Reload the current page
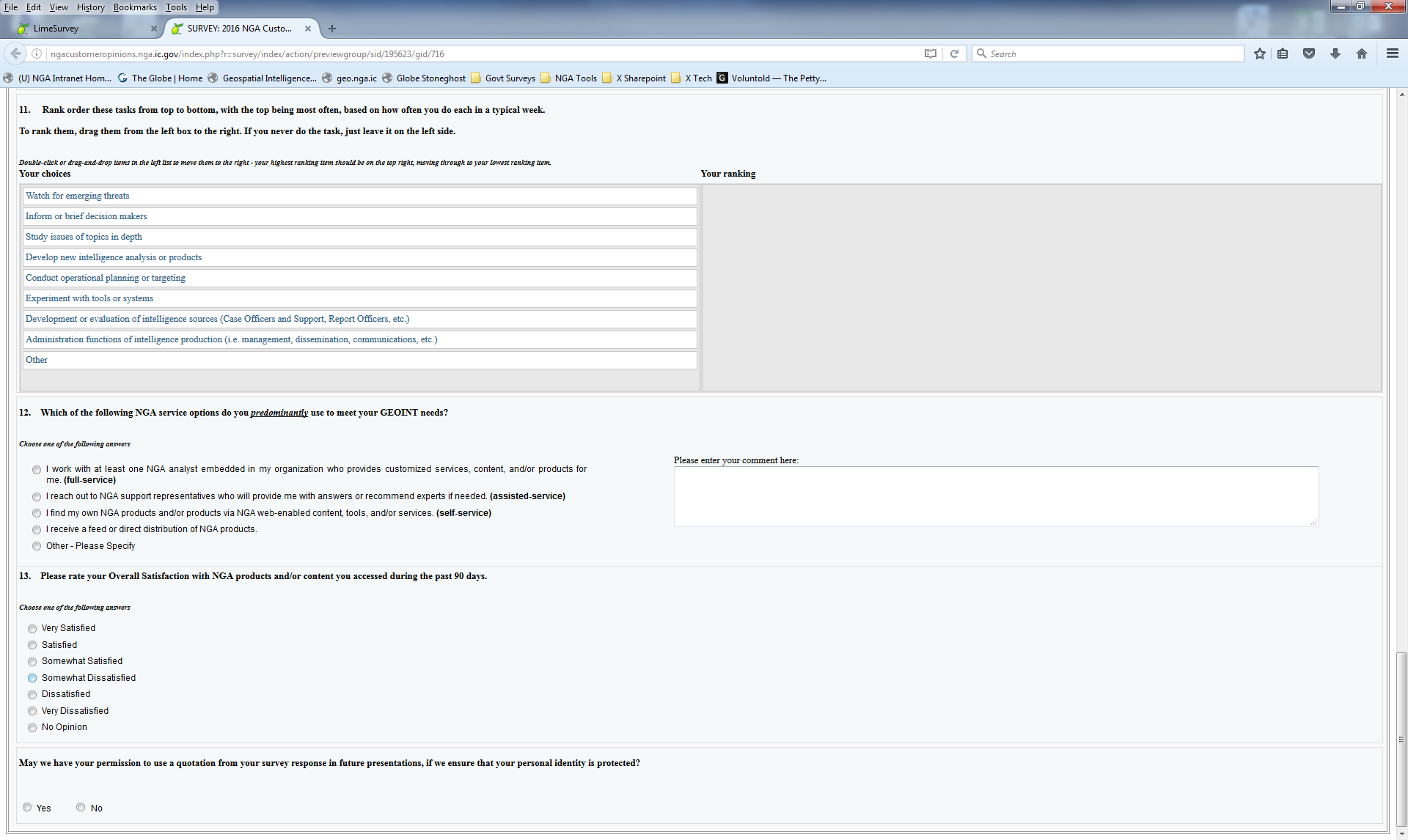 954,54
